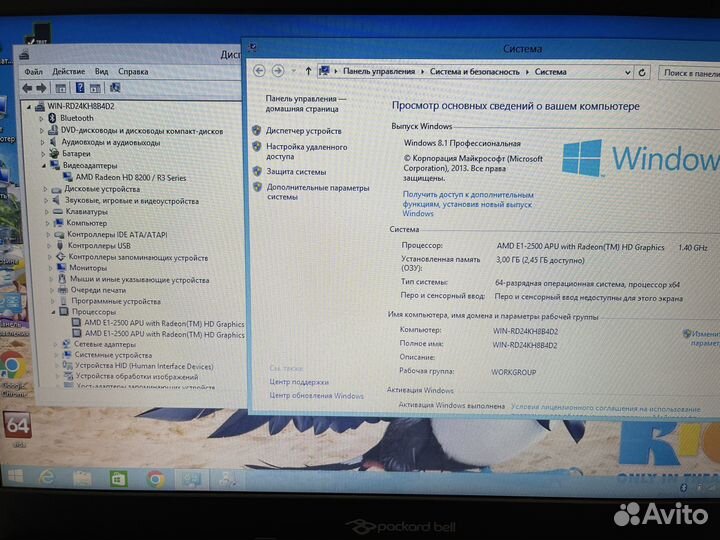
Task: Select Аудиовходы и аудиовыходы row
Action: (111, 142)
